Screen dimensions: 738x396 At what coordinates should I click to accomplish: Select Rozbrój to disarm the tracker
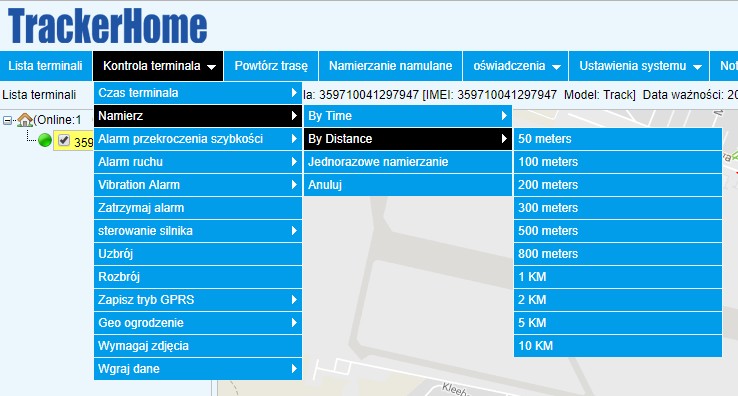pyautogui.click(x=198, y=277)
